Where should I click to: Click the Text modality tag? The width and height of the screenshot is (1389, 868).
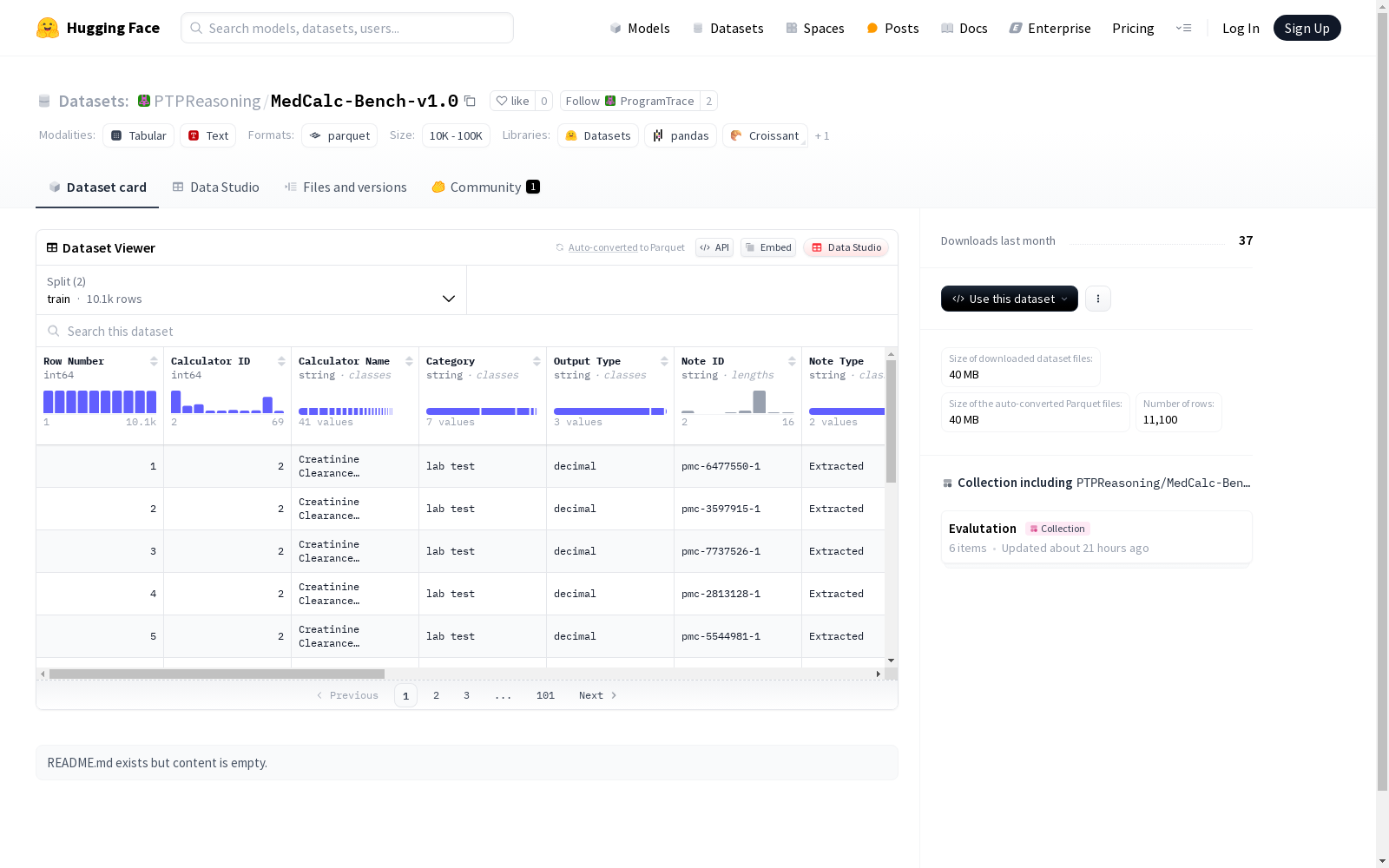click(x=208, y=135)
